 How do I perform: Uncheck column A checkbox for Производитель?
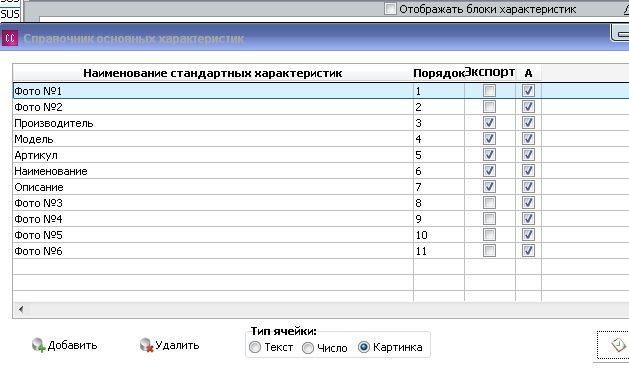(528, 123)
